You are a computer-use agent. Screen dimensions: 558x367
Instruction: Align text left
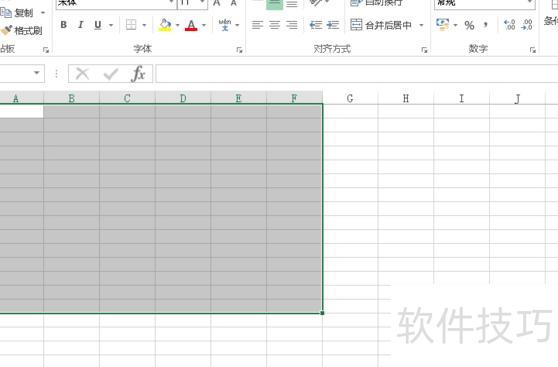pyautogui.click(x=257, y=25)
